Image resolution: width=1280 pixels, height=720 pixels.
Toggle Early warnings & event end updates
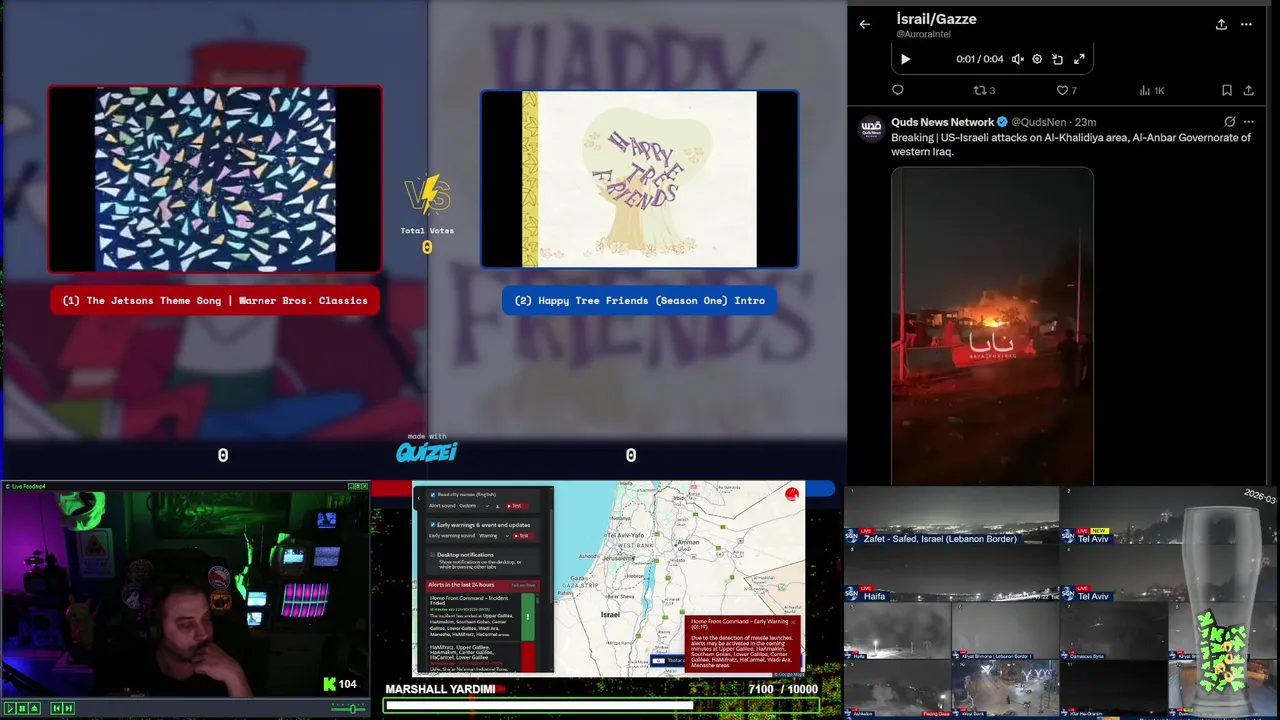pos(433,525)
